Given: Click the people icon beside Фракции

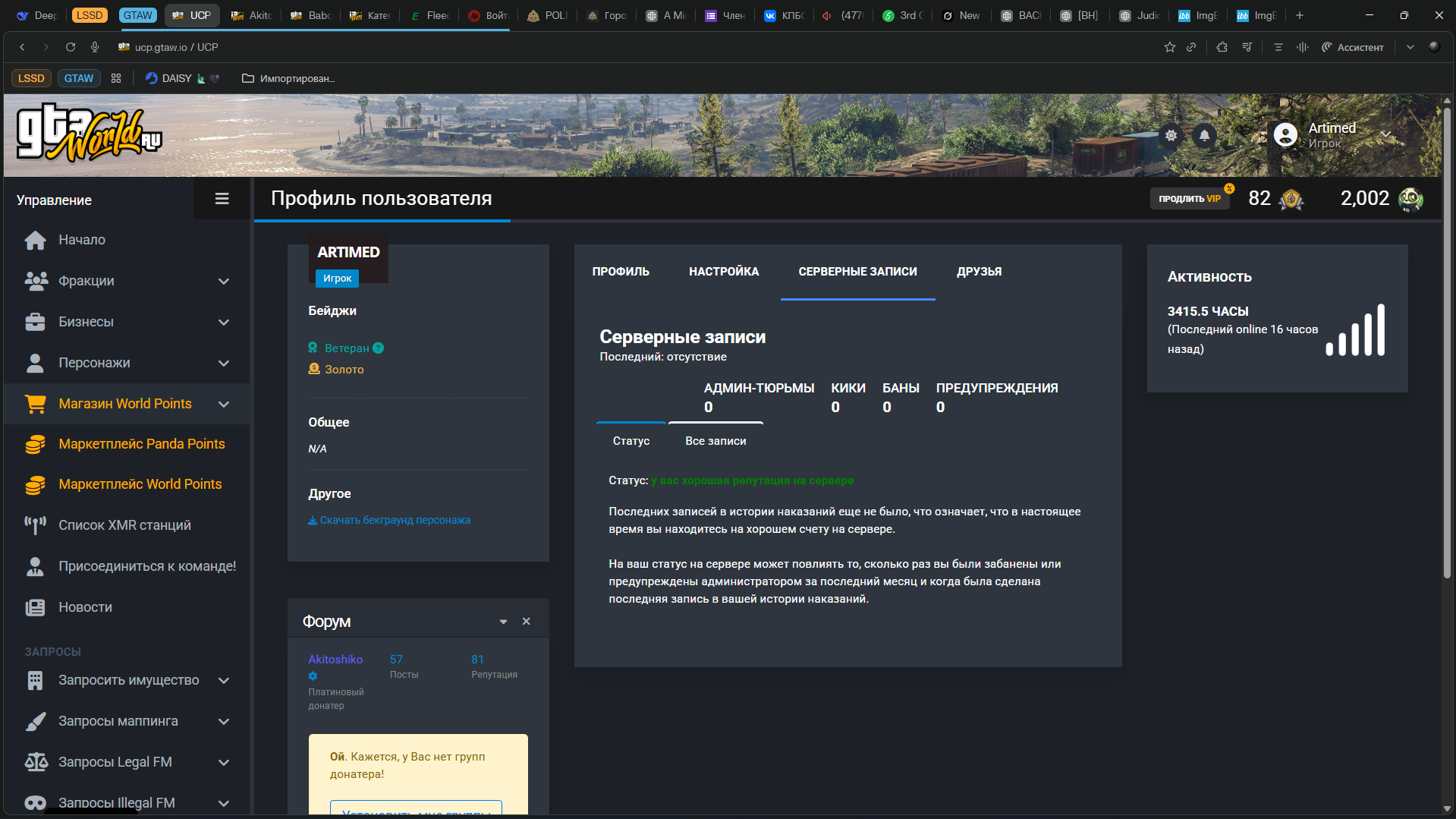Looking at the screenshot, I should click(36, 281).
